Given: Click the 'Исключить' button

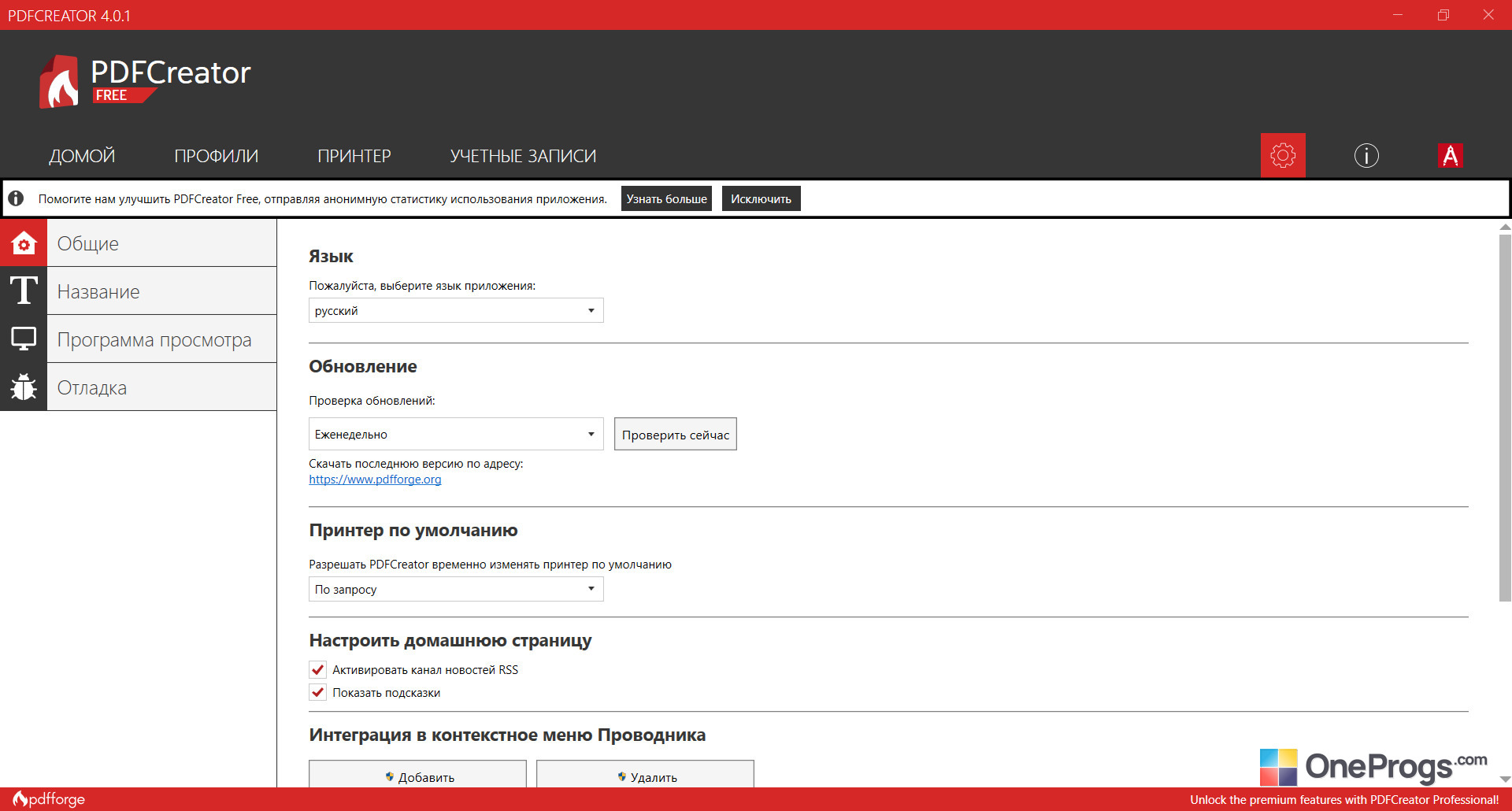Looking at the screenshot, I should (x=761, y=198).
